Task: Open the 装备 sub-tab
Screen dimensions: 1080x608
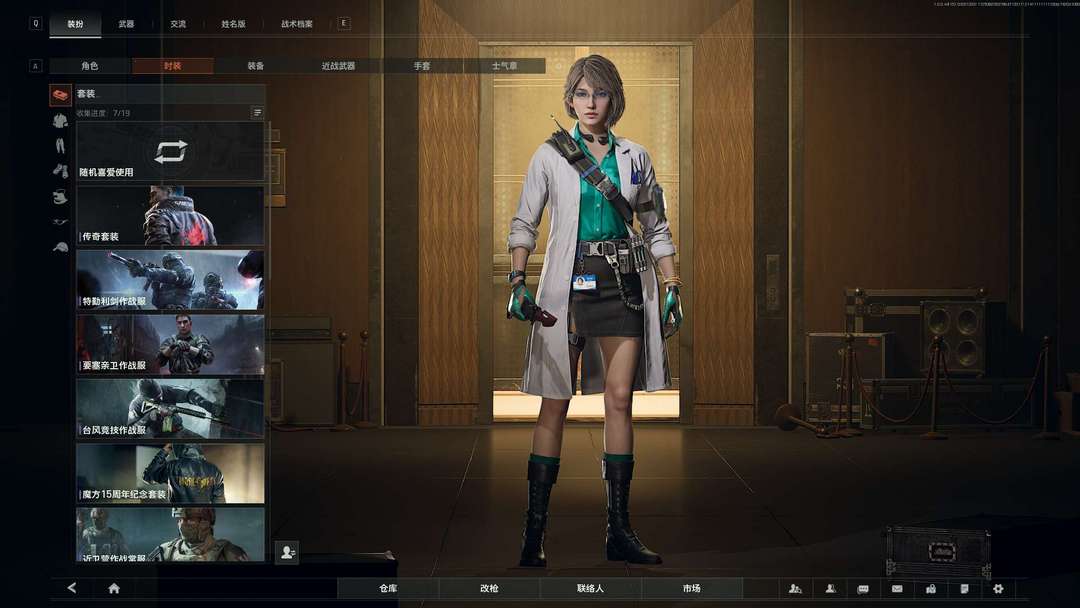Action: 256,66
